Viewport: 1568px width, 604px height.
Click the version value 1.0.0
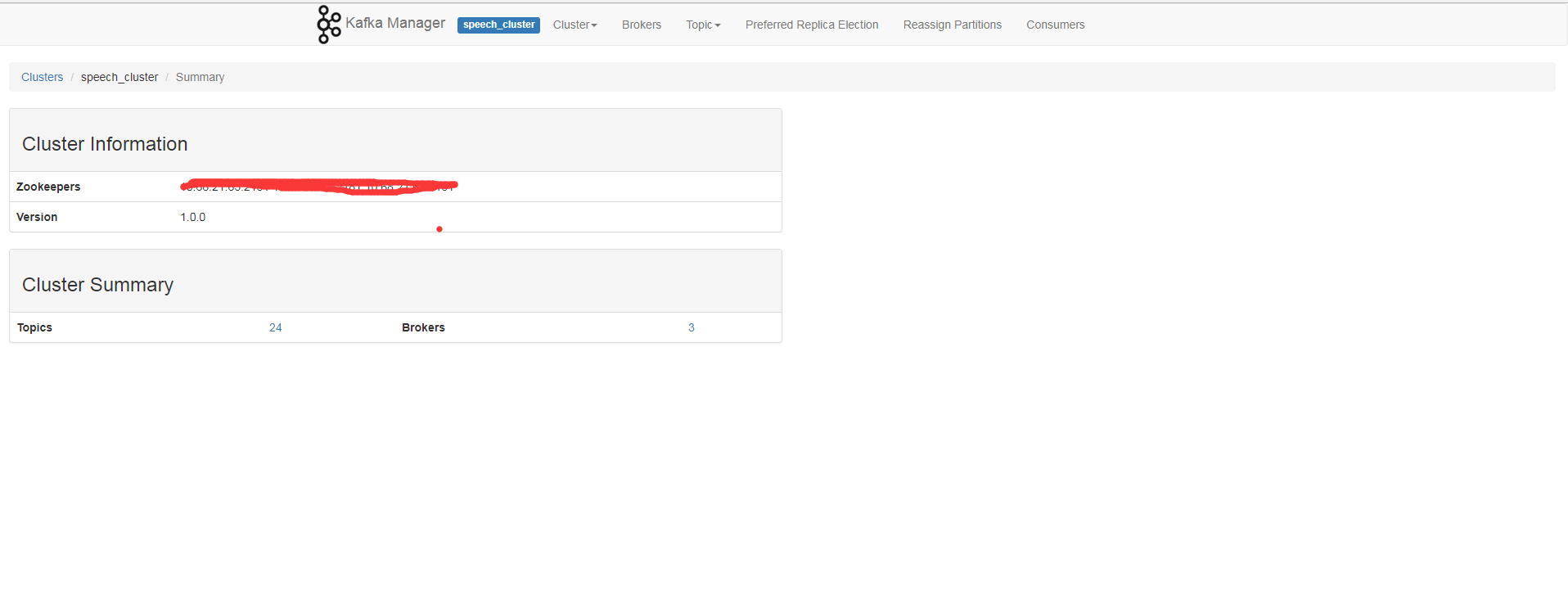pyautogui.click(x=193, y=217)
